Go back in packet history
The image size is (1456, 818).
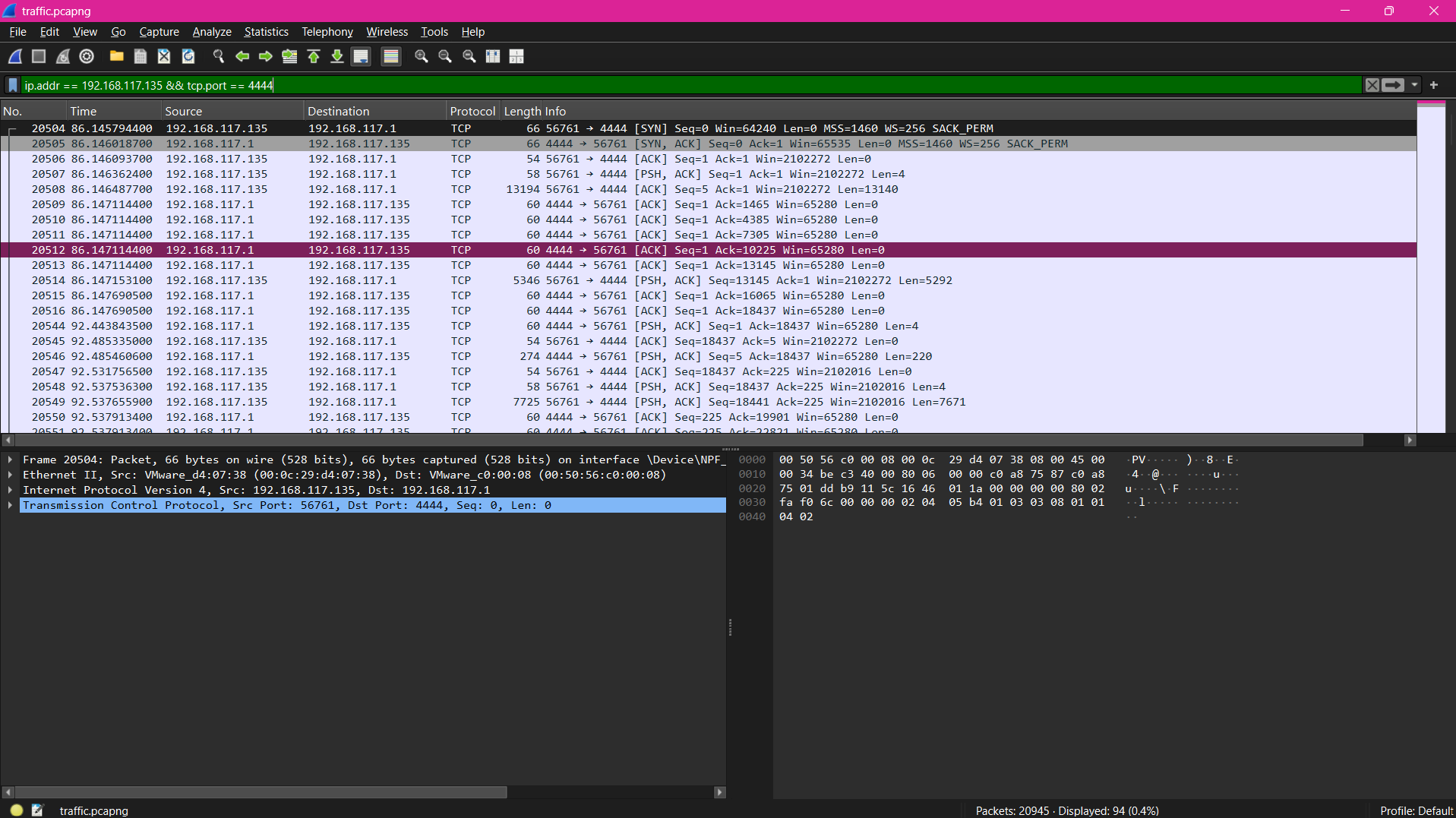(242, 56)
